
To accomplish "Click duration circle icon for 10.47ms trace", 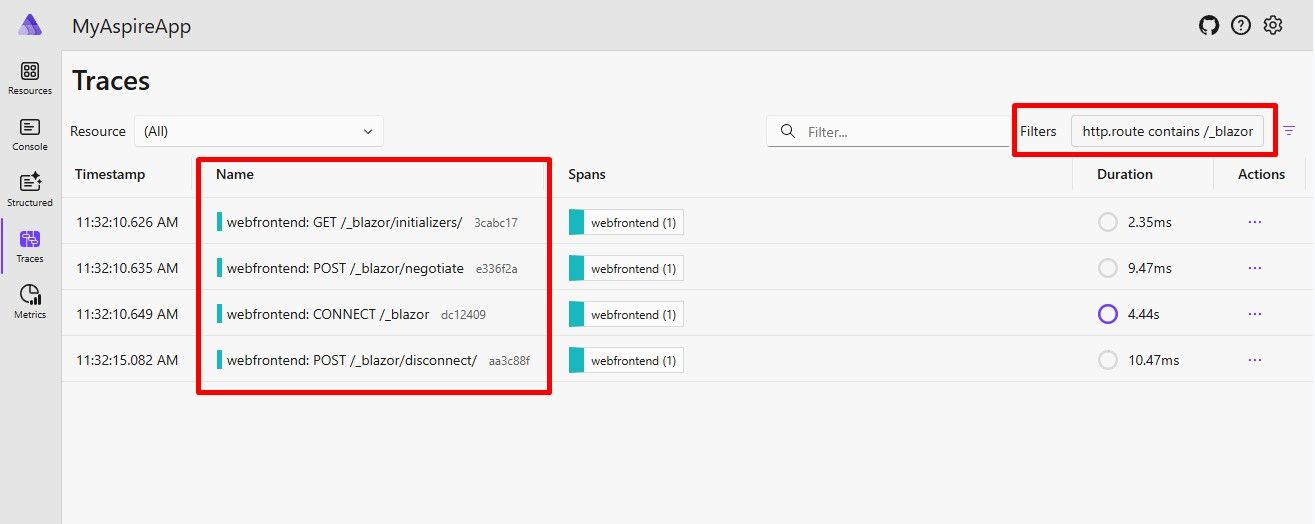I will (x=1107, y=360).
